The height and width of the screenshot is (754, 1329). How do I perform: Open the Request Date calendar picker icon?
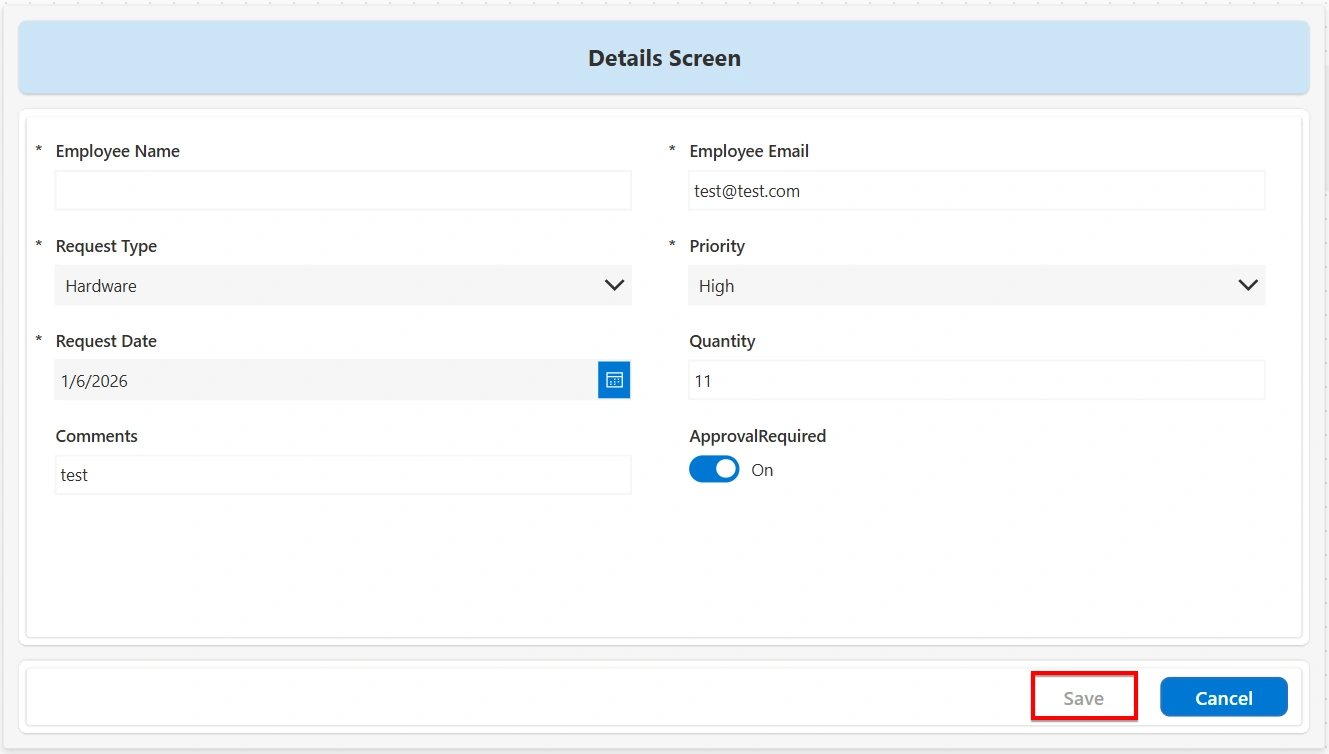(x=614, y=380)
